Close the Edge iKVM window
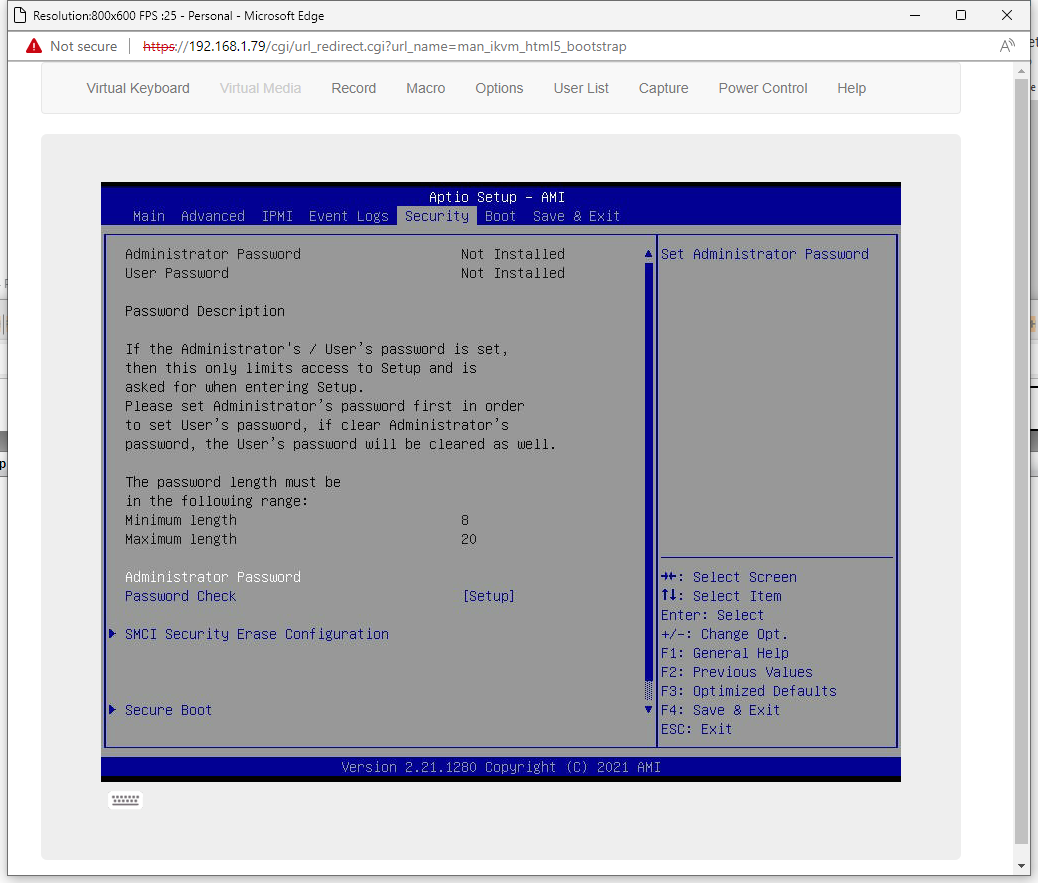The width and height of the screenshot is (1038, 883). point(1007,15)
